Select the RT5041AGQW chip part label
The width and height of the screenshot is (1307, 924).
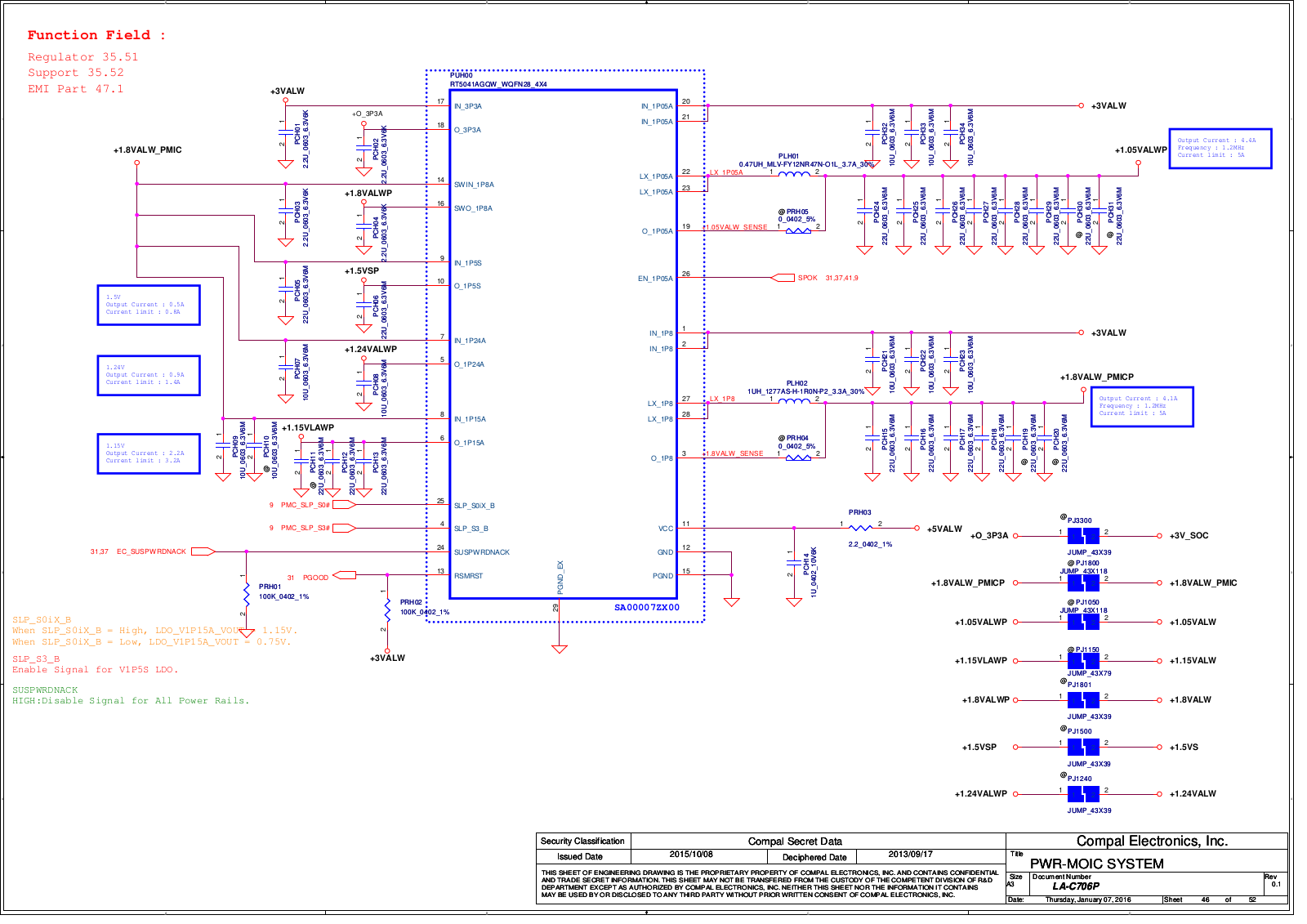pos(498,84)
